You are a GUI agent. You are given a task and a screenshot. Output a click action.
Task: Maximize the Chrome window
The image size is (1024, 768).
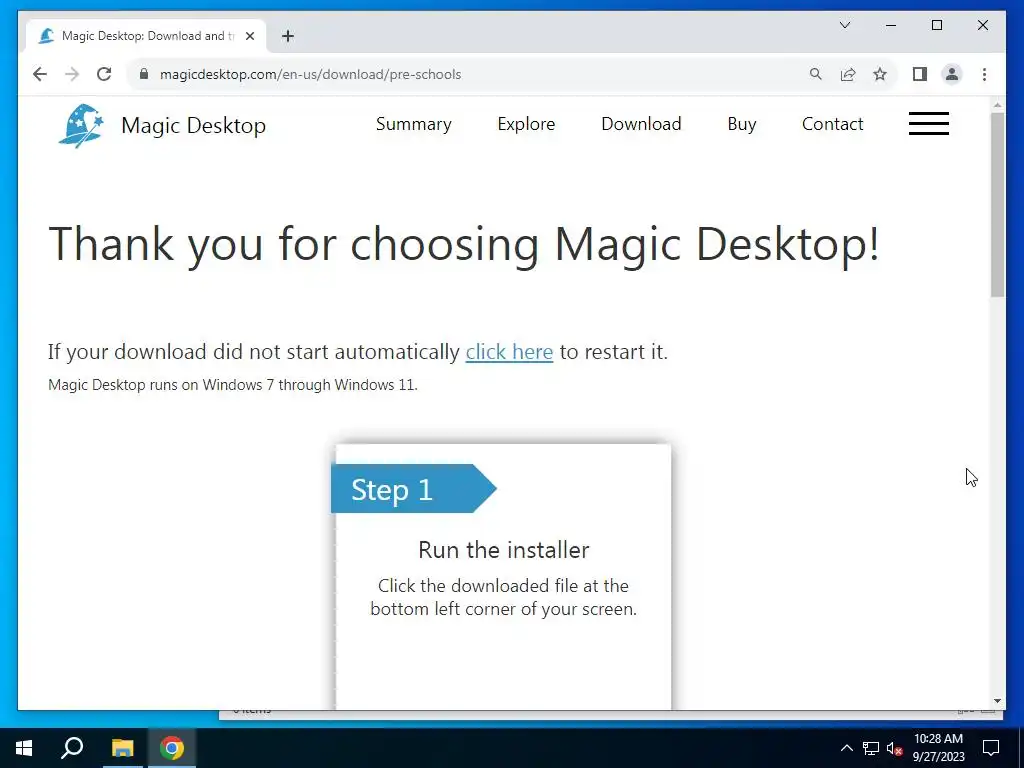(936, 25)
